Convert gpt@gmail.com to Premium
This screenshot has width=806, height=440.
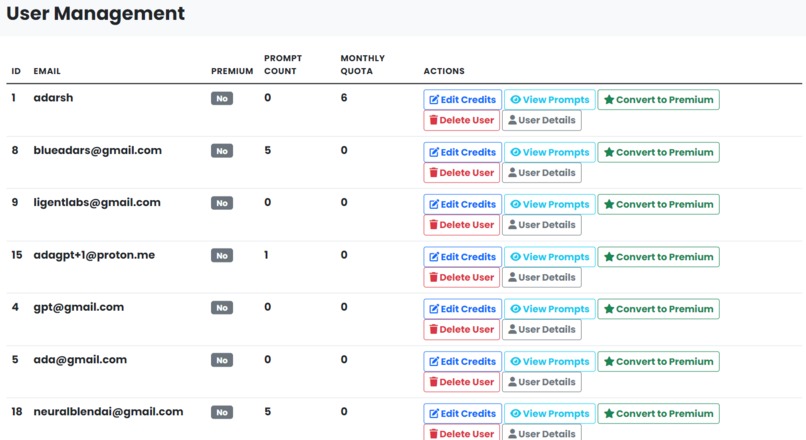tap(658, 309)
